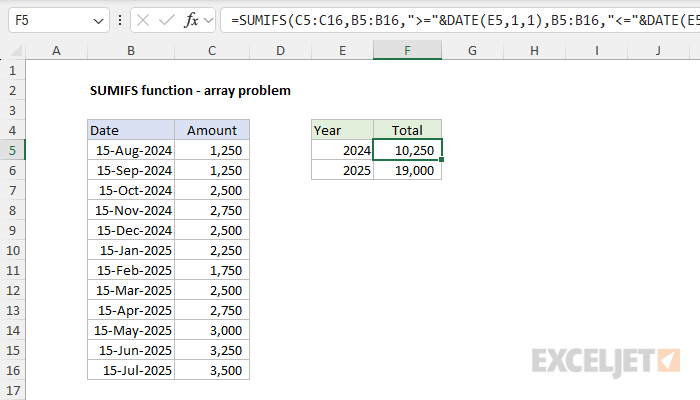Select the total 10,250 cell

[x=408, y=150]
